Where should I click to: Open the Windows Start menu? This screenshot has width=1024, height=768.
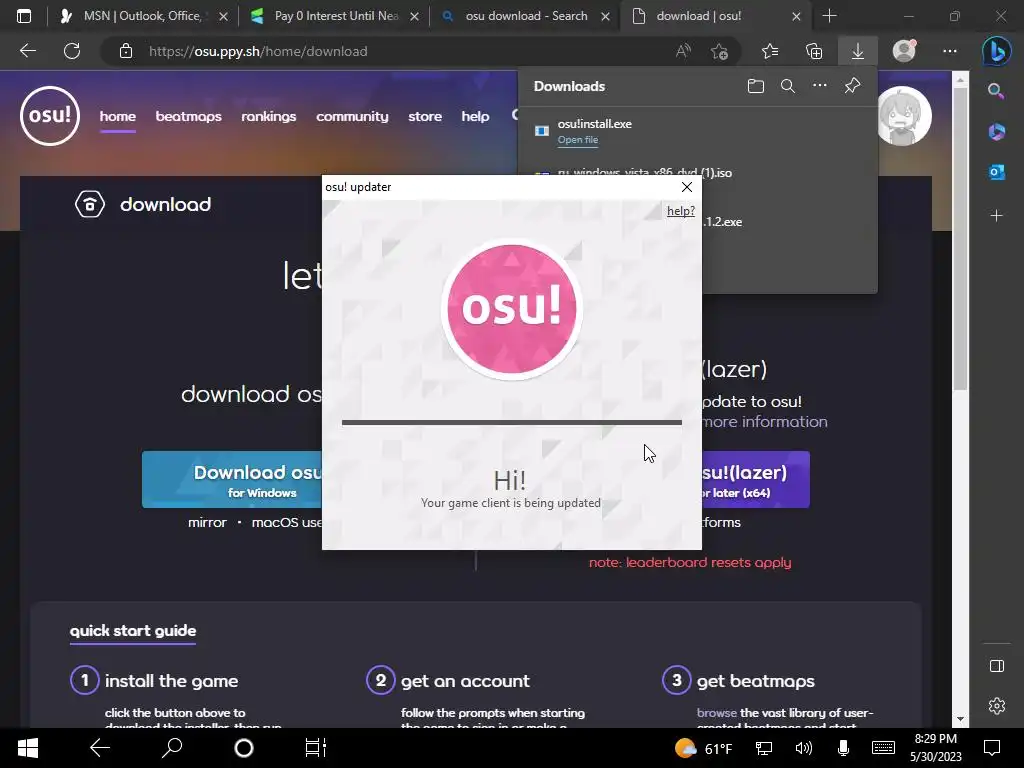pyautogui.click(x=27, y=748)
